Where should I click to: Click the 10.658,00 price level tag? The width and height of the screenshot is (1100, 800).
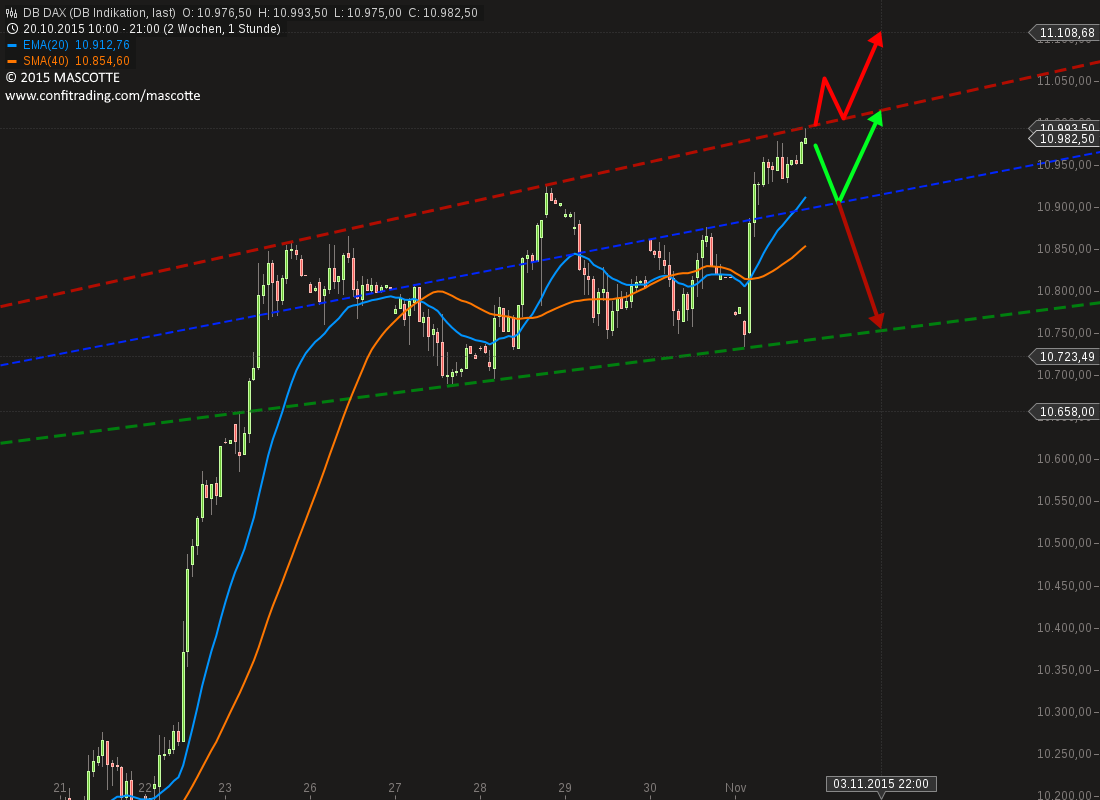1063,411
